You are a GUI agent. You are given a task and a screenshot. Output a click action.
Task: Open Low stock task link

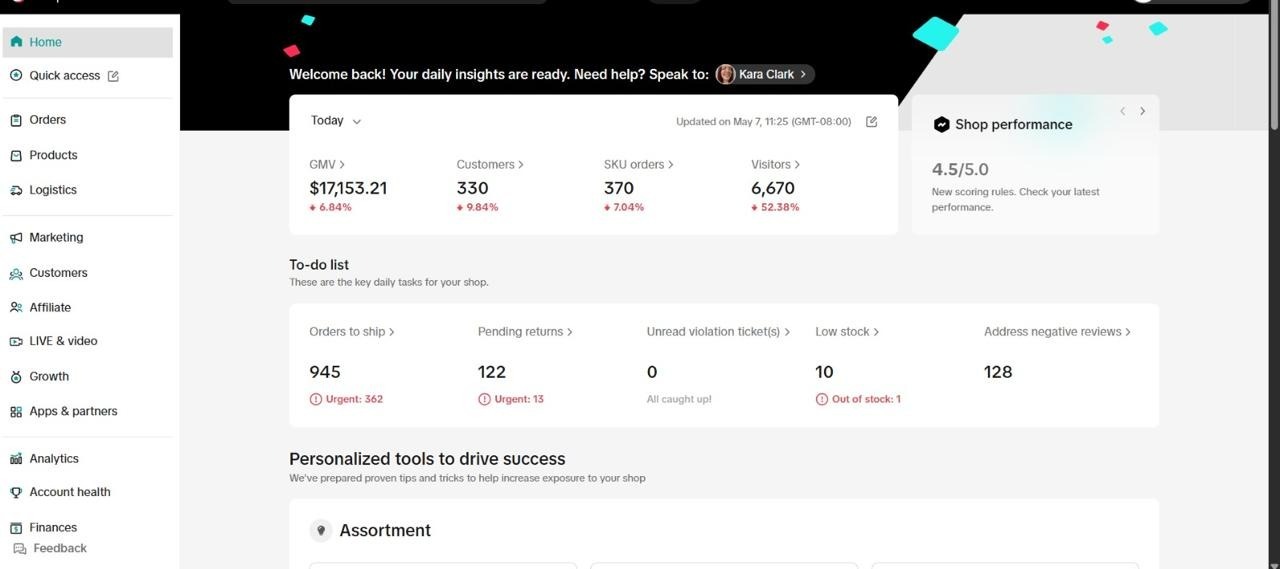(847, 331)
